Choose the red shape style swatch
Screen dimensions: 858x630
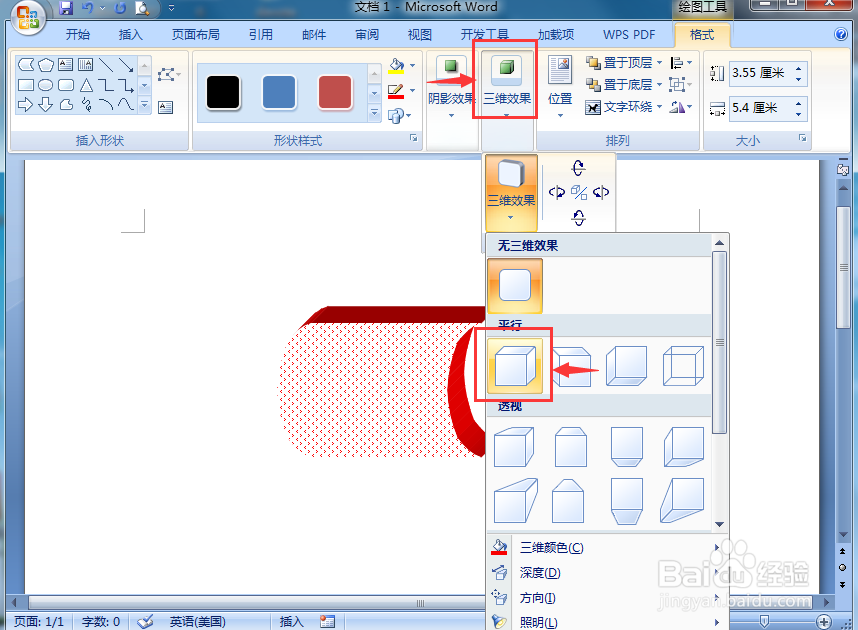click(335, 92)
